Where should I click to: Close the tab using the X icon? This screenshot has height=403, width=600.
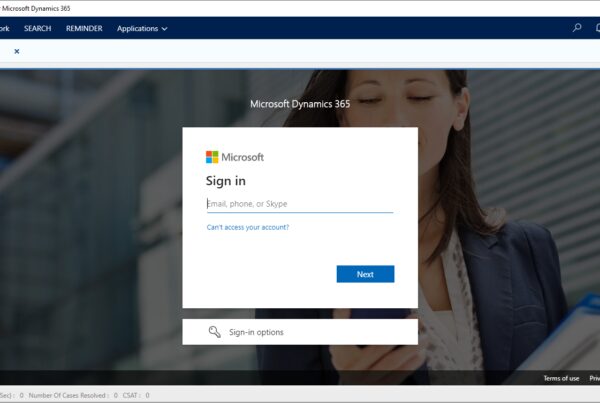click(17, 51)
